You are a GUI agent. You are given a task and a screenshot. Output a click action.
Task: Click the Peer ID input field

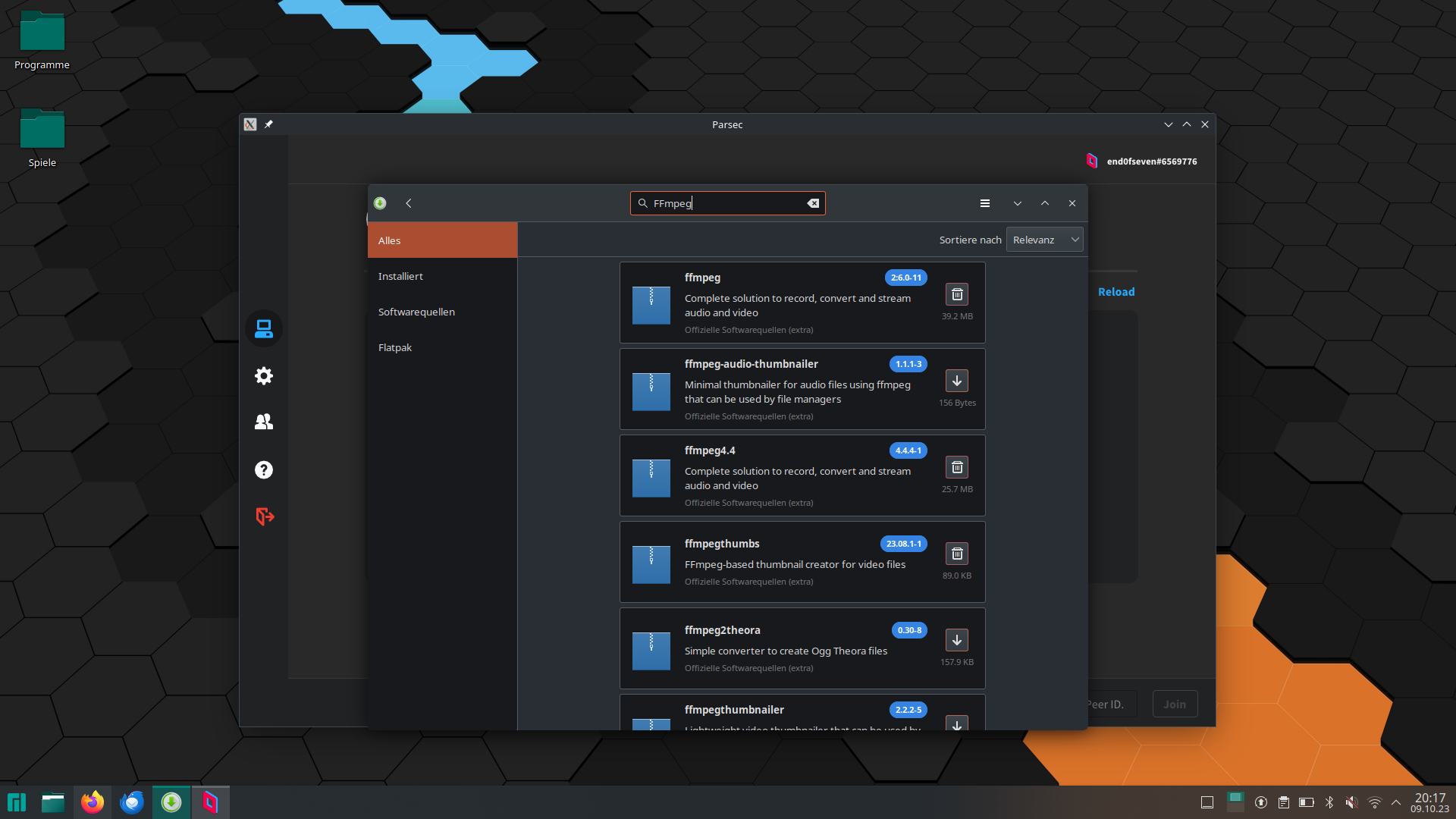(x=1112, y=704)
